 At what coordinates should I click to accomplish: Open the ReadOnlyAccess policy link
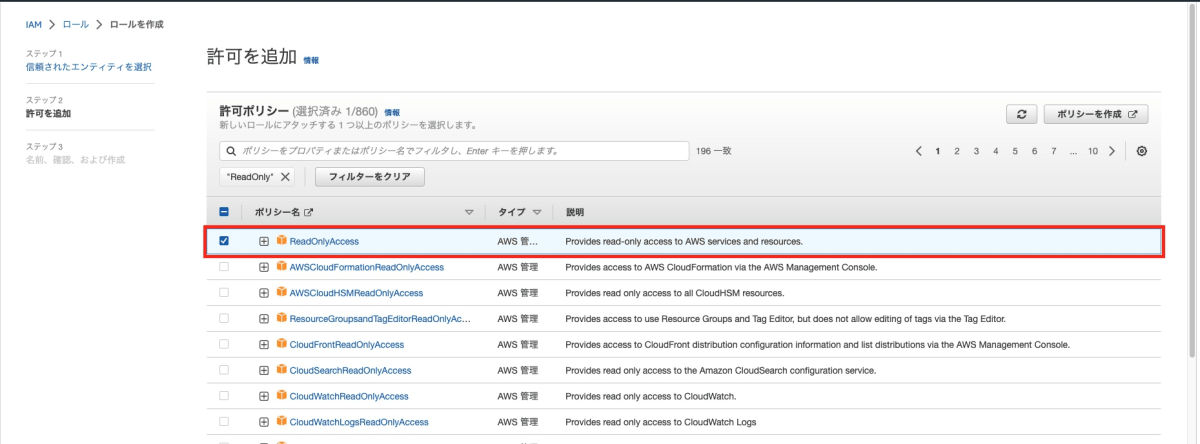click(x=324, y=241)
